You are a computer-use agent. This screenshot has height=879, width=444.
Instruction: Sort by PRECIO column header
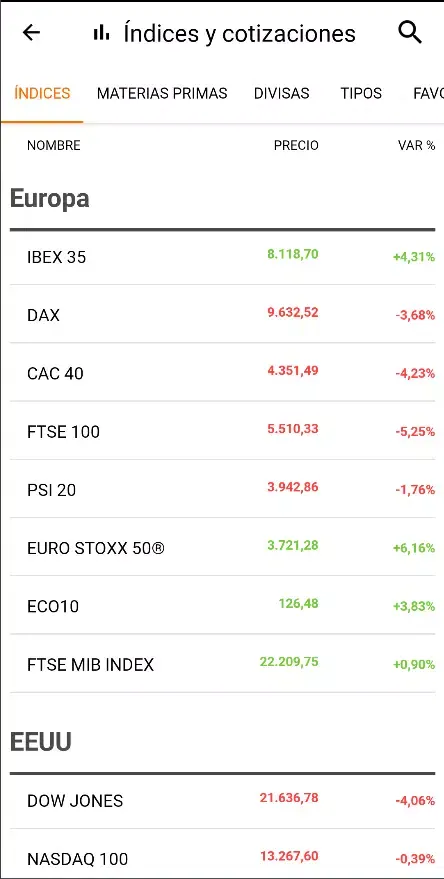[296, 145]
